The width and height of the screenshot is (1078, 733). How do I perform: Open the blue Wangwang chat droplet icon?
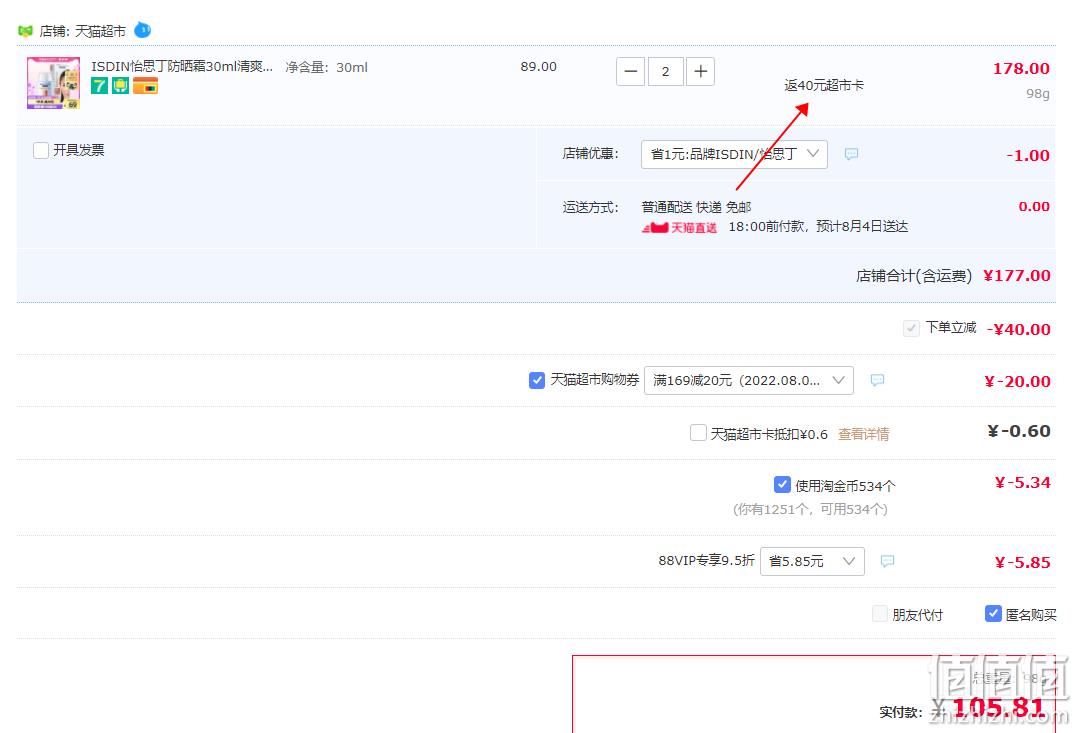pyautogui.click(x=142, y=30)
